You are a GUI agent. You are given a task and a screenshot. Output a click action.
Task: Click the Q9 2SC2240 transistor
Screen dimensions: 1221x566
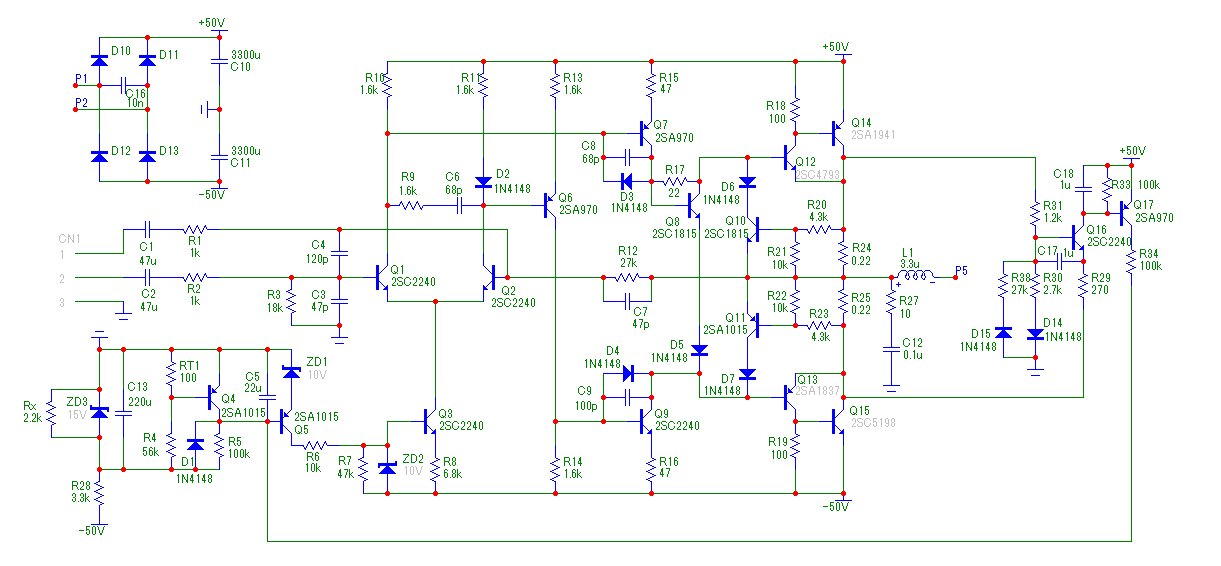pos(645,422)
